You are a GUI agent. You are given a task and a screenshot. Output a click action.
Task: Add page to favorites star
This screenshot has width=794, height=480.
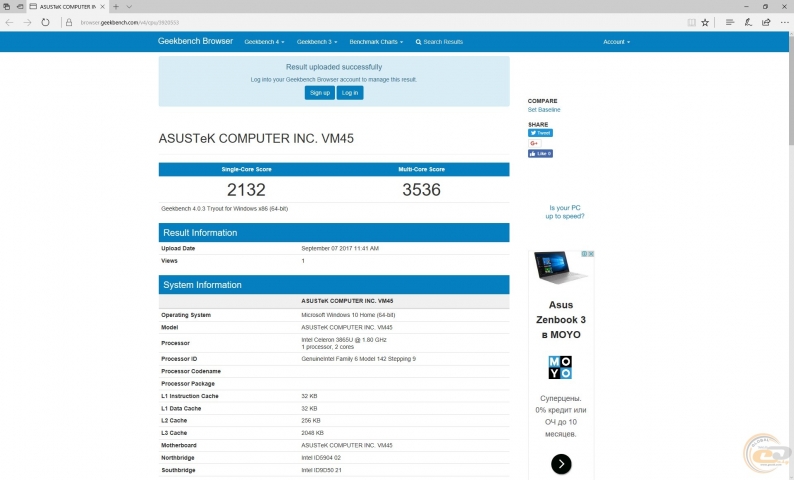[x=705, y=22]
